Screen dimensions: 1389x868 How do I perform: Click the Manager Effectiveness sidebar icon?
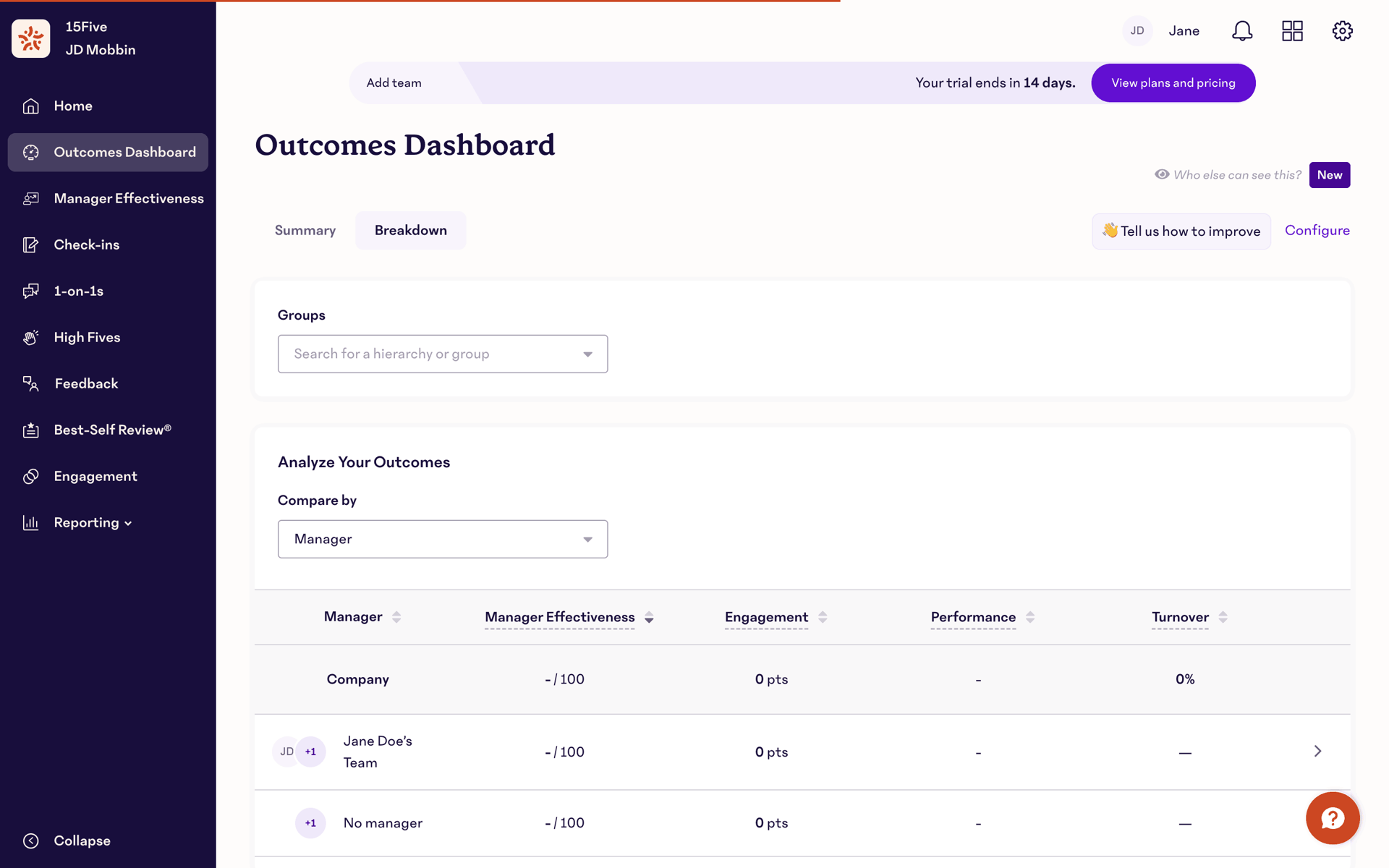[x=30, y=198]
